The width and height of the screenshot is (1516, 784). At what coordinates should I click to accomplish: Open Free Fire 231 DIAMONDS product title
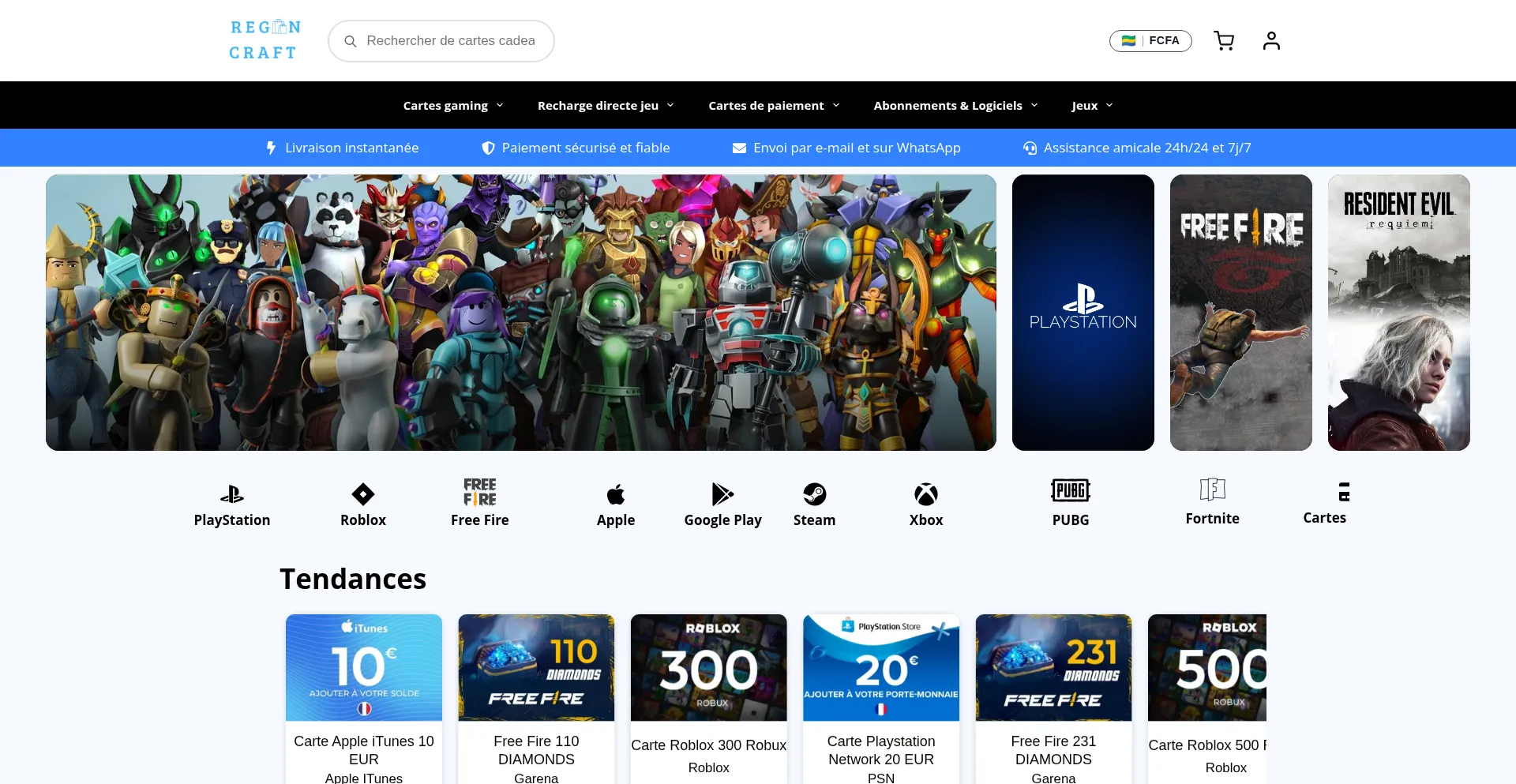(x=1053, y=750)
